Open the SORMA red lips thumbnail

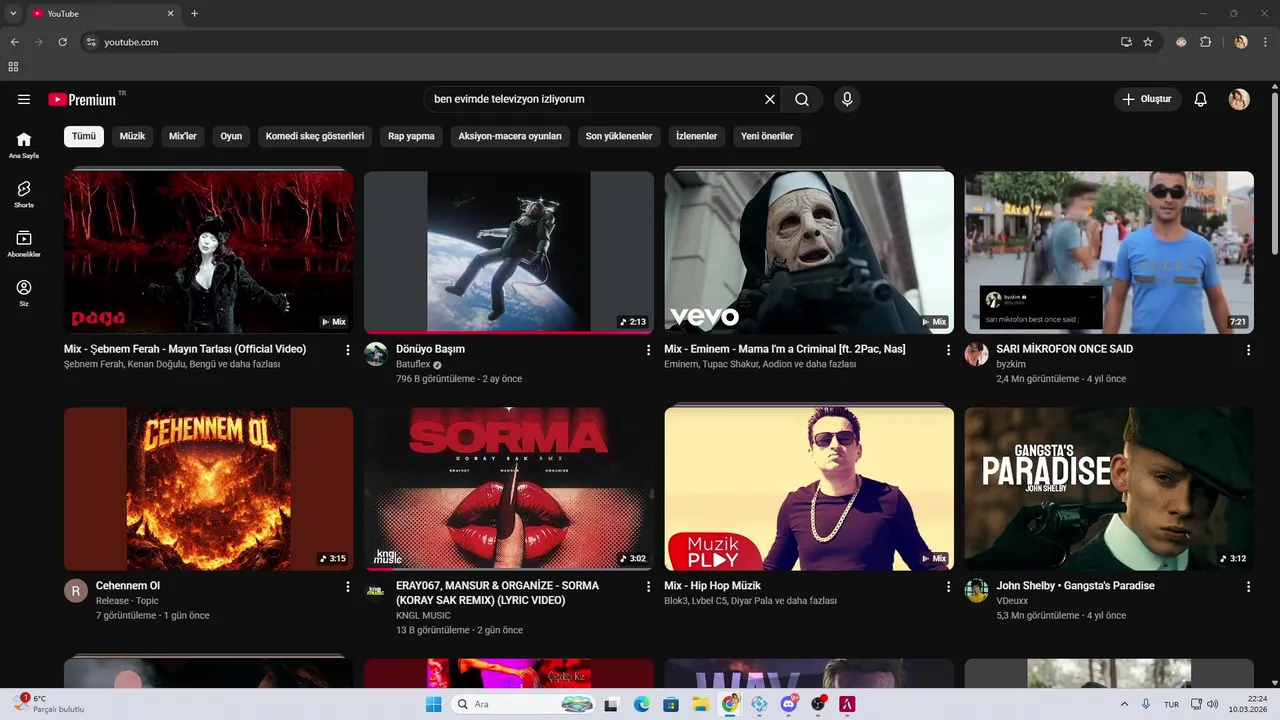click(508, 488)
